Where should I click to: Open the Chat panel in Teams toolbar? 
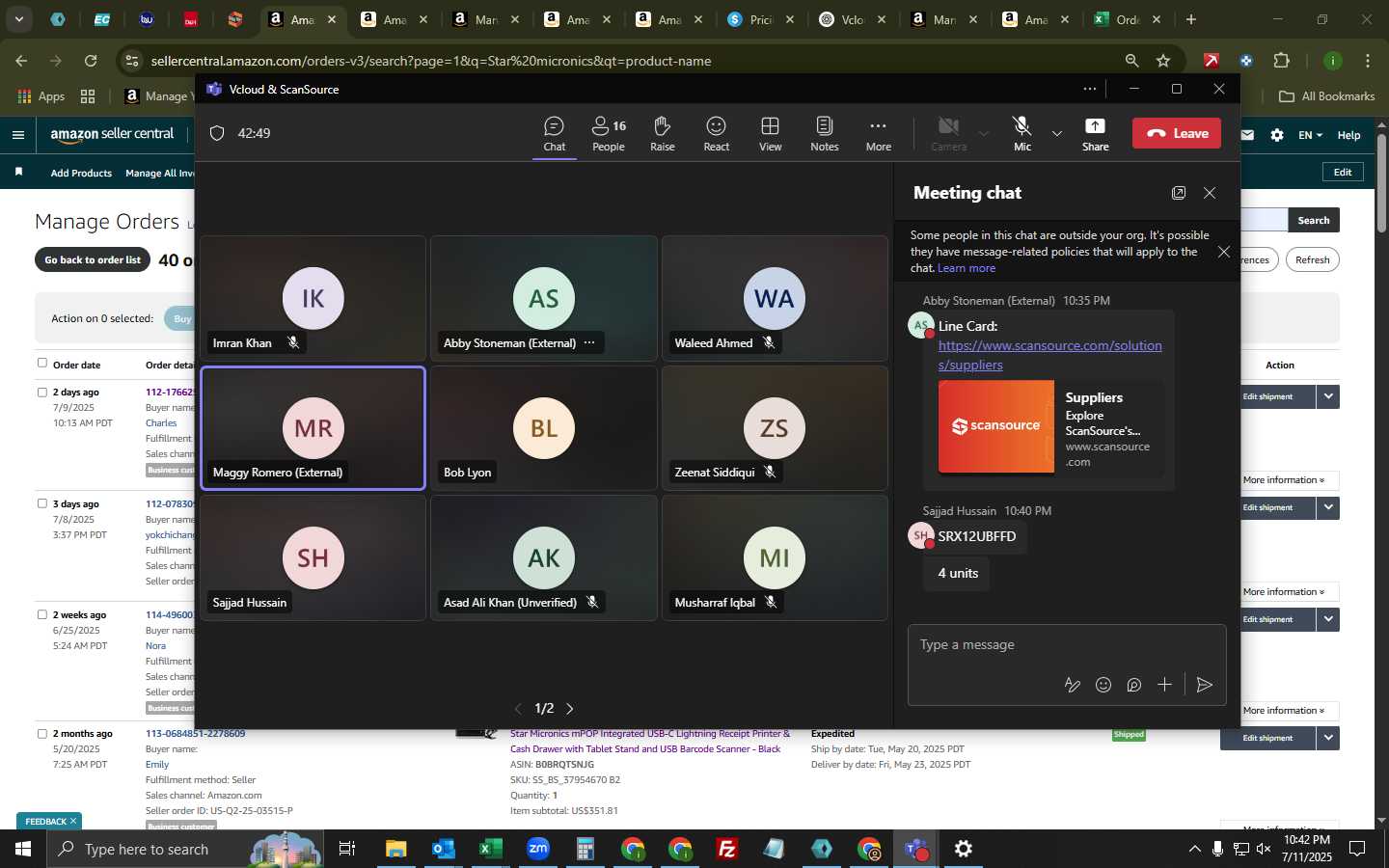(554, 134)
